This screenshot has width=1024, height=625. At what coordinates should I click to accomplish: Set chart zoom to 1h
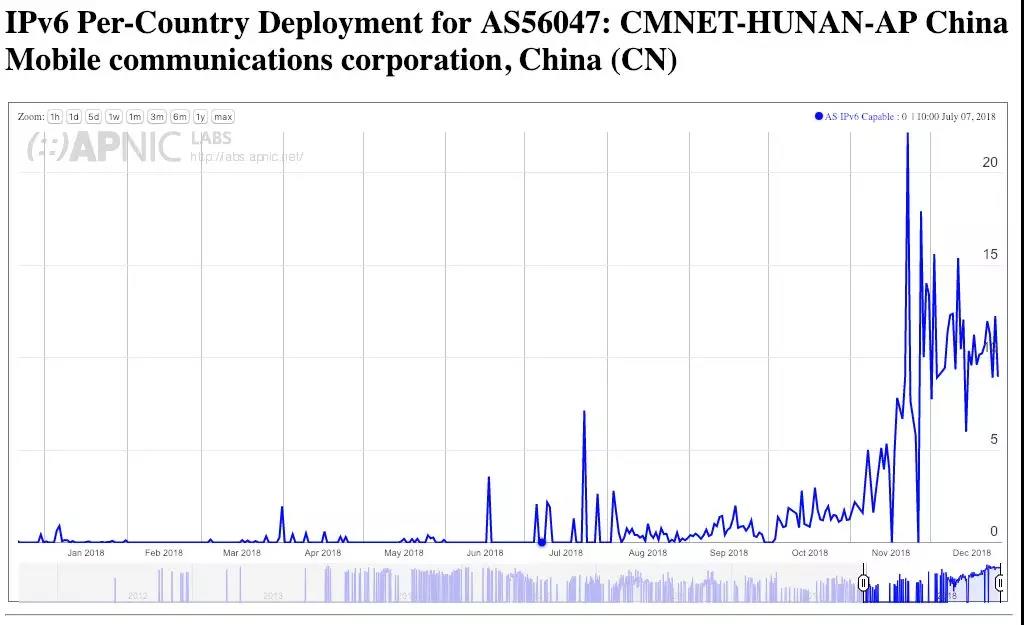coord(55,117)
